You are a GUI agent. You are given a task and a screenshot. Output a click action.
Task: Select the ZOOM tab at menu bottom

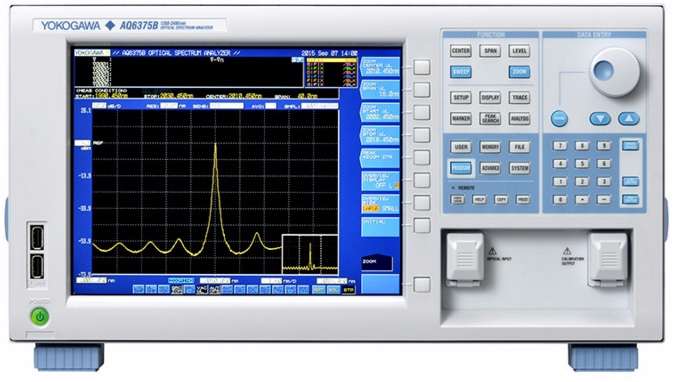click(377, 263)
